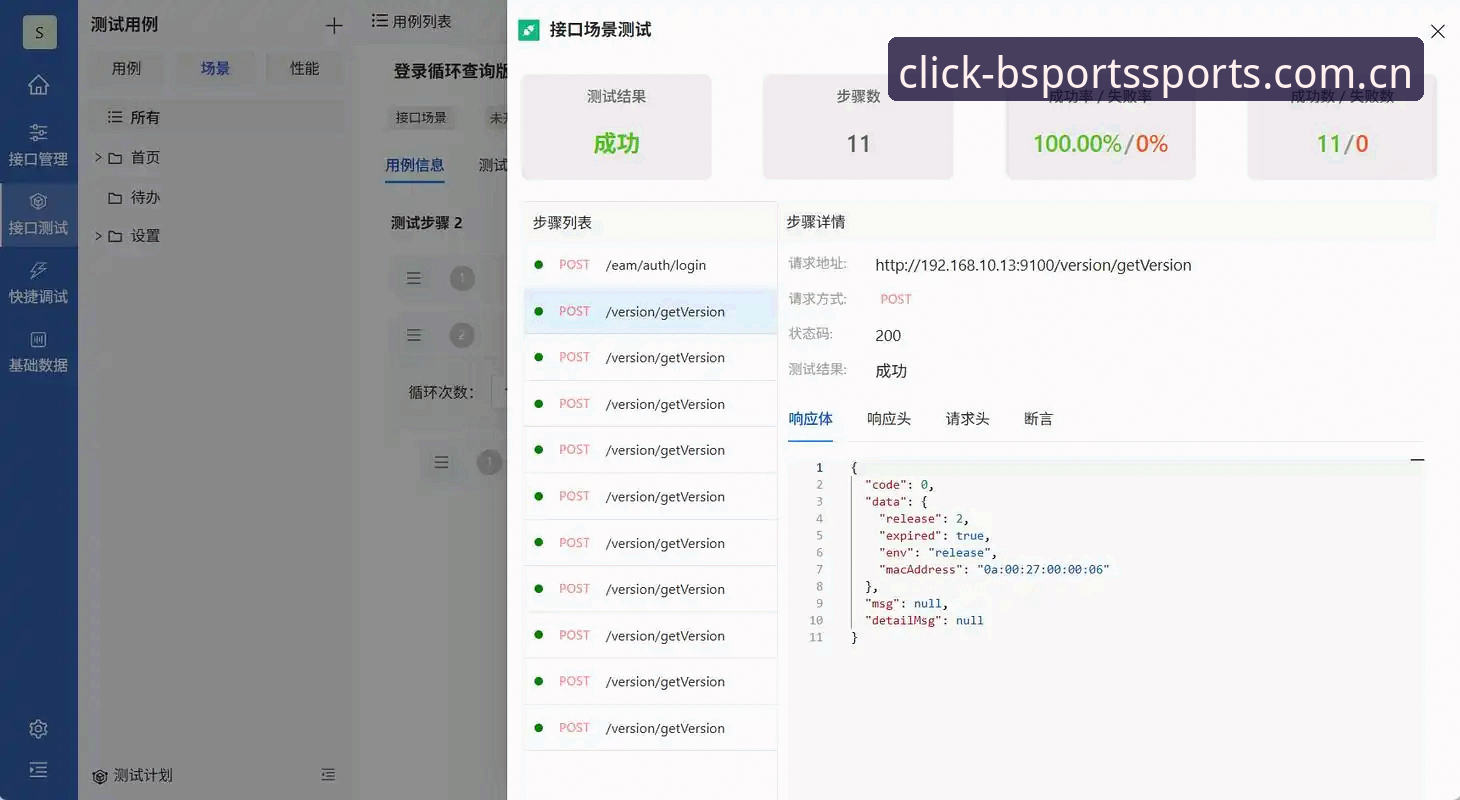Click the 测试用例 panel title
The width and height of the screenshot is (1460, 800).
point(124,25)
